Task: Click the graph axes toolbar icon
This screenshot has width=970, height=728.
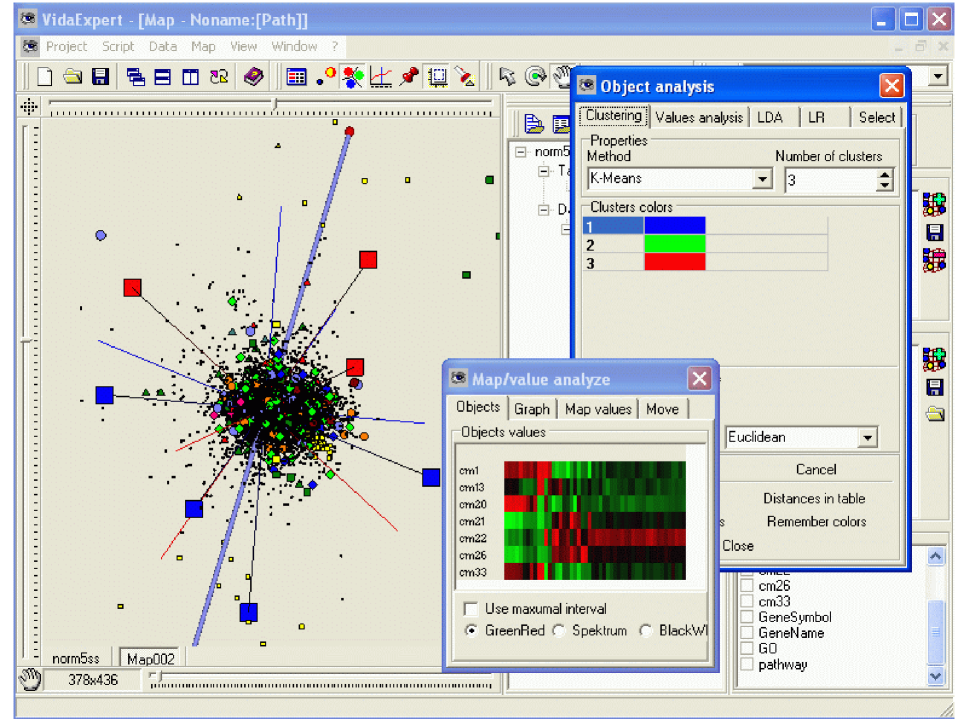Action: click(x=380, y=77)
